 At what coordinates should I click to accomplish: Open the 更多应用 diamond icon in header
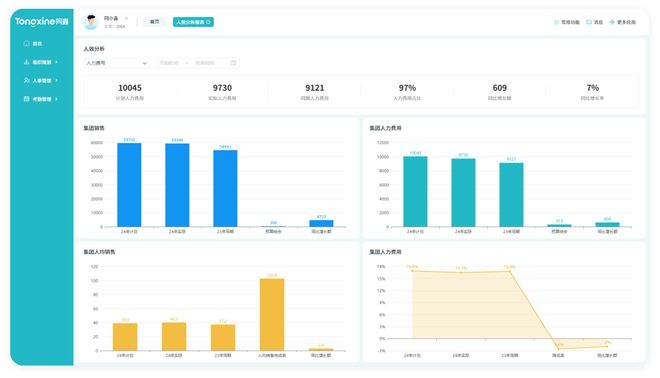pyautogui.click(x=612, y=22)
